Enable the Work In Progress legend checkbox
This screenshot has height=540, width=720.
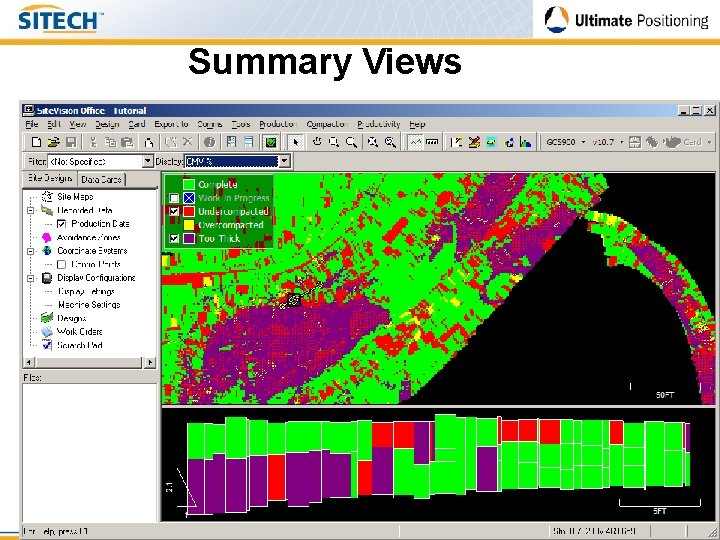coord(174,198)
